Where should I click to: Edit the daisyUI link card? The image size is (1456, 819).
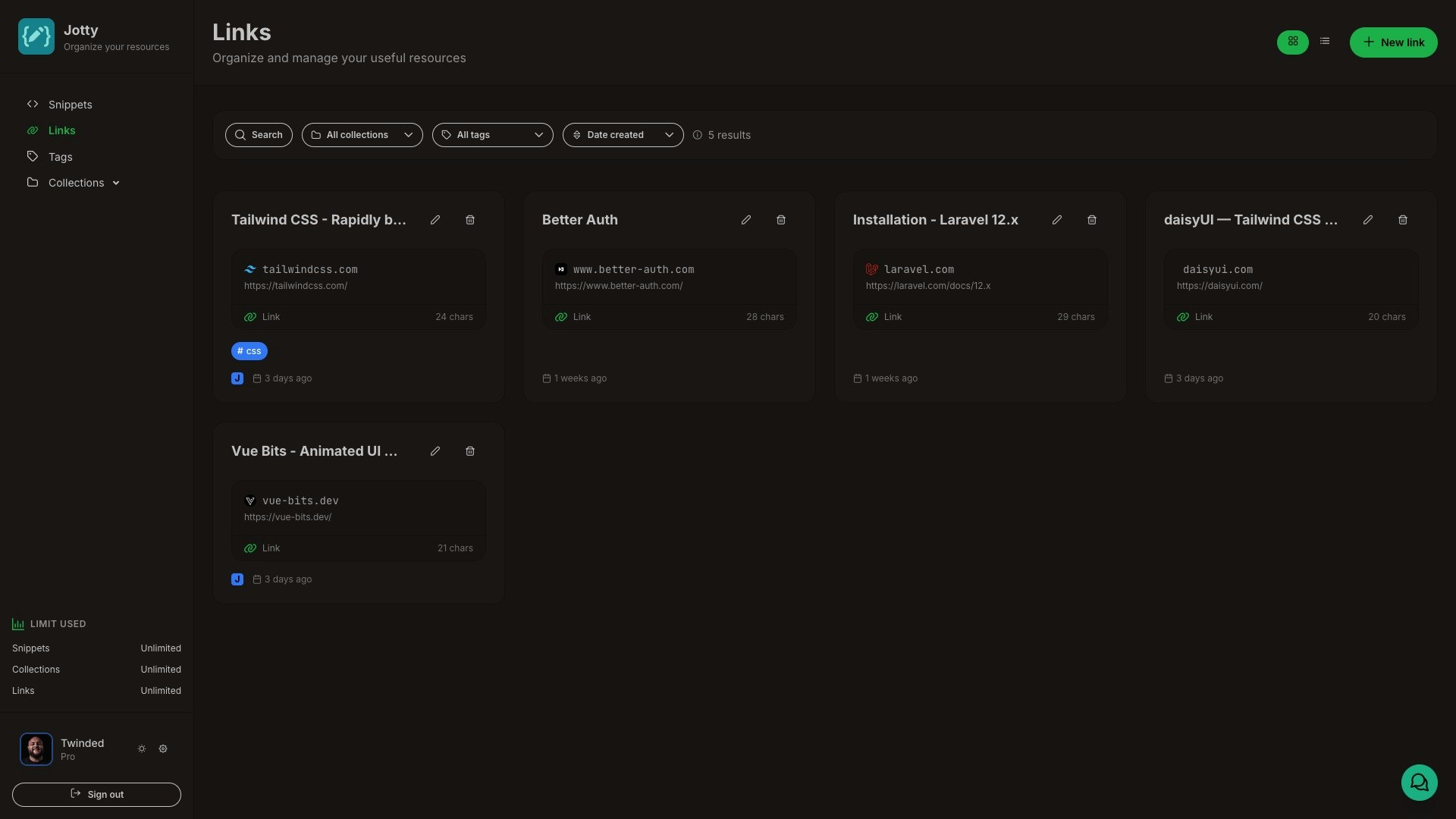click(x=1368, y=220)
